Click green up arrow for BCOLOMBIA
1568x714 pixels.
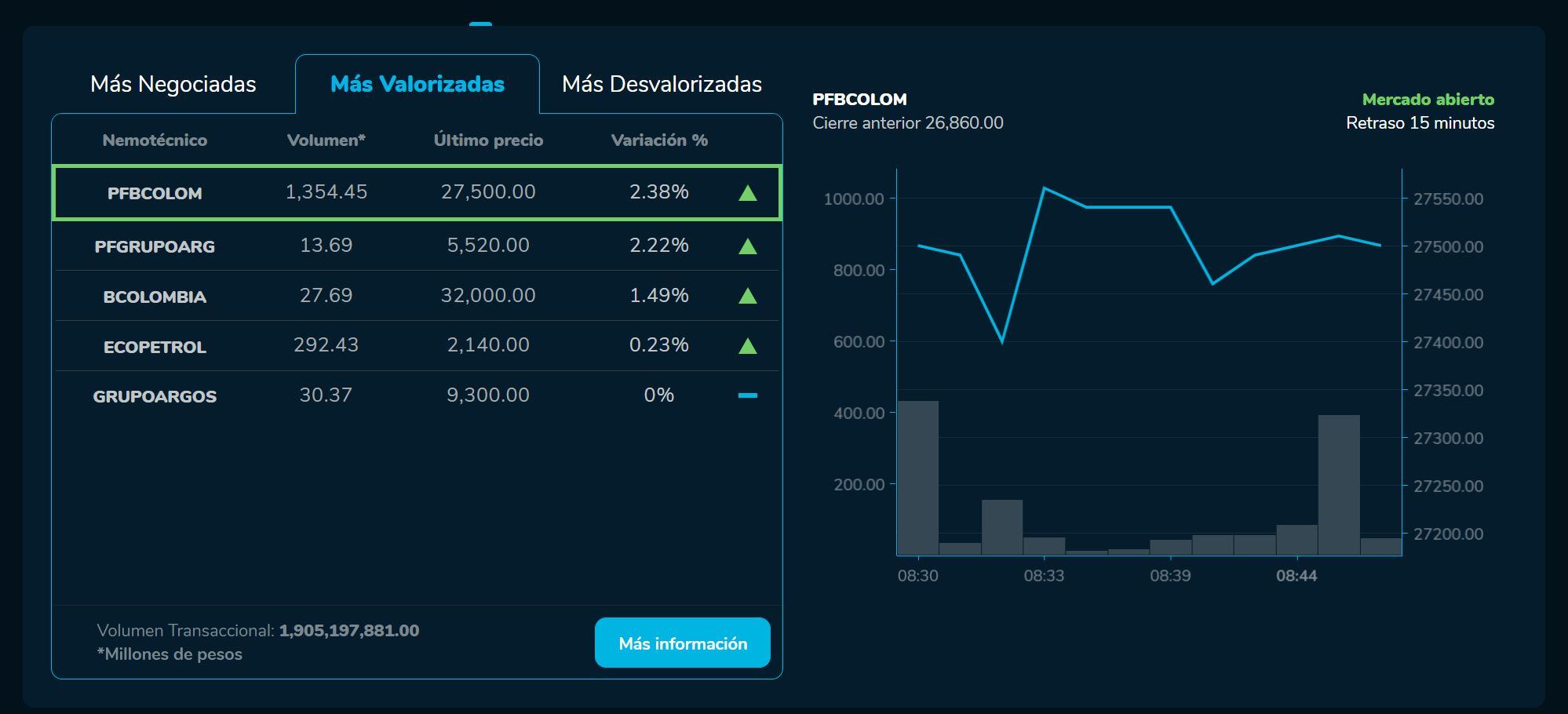coord(747,296)
